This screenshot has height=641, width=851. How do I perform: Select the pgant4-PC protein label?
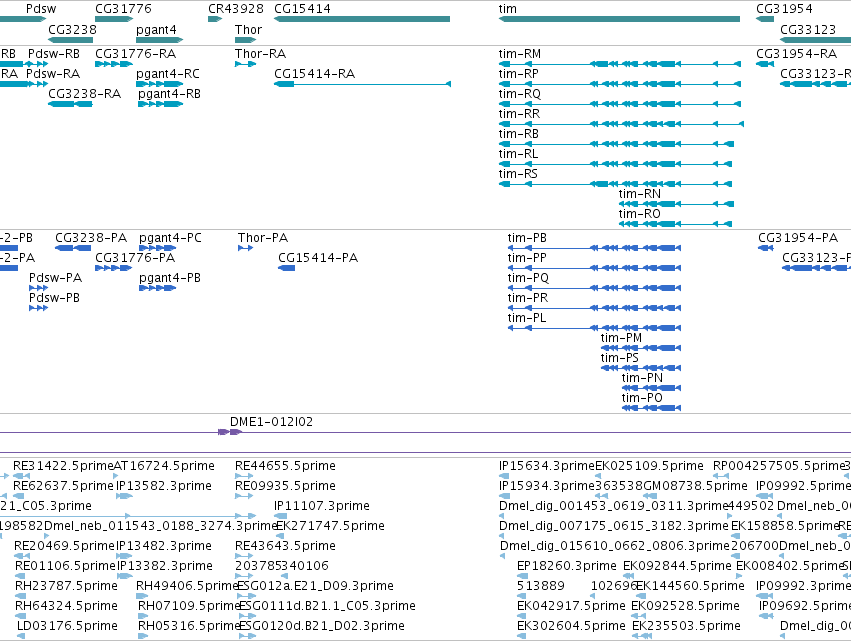170,238
